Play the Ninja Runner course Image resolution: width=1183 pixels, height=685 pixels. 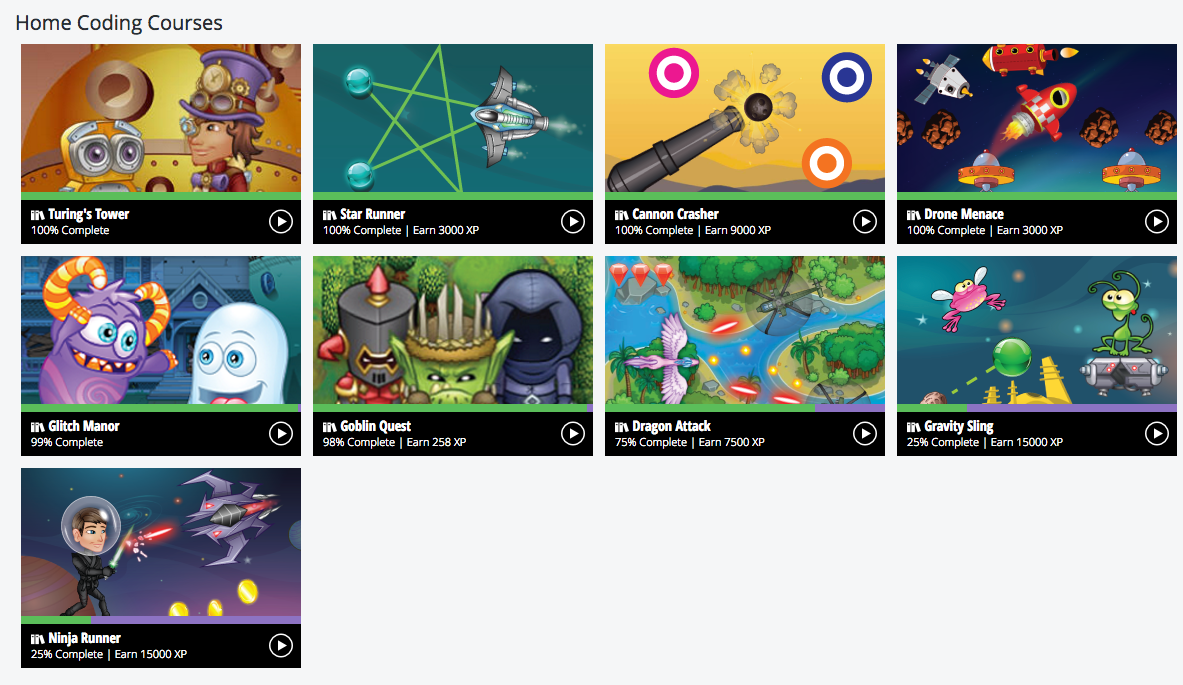point(281,646)
